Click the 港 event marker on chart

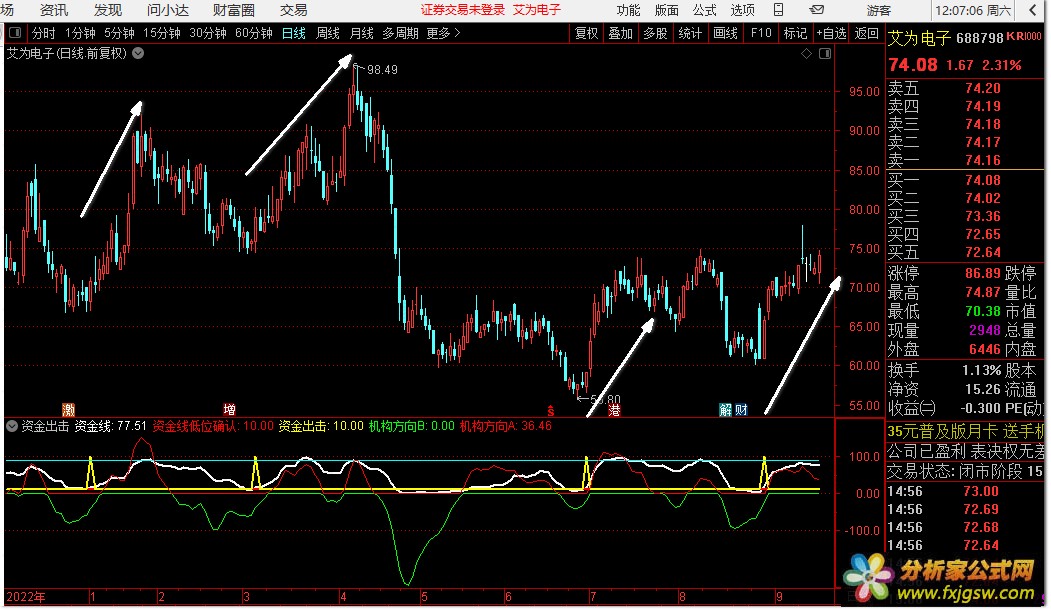coord(614,410)
